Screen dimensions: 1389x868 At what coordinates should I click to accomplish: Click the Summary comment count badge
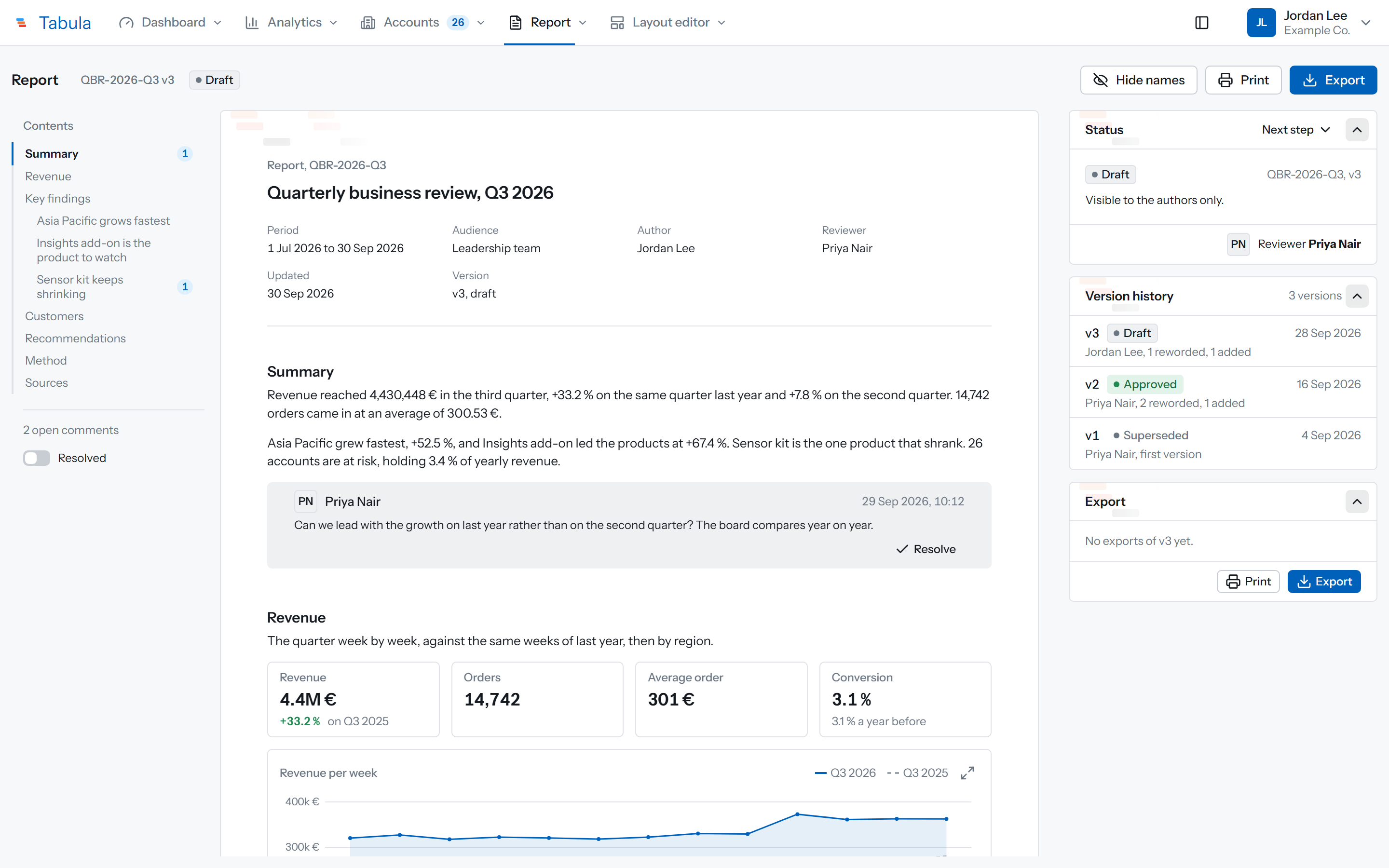point(185,153)
